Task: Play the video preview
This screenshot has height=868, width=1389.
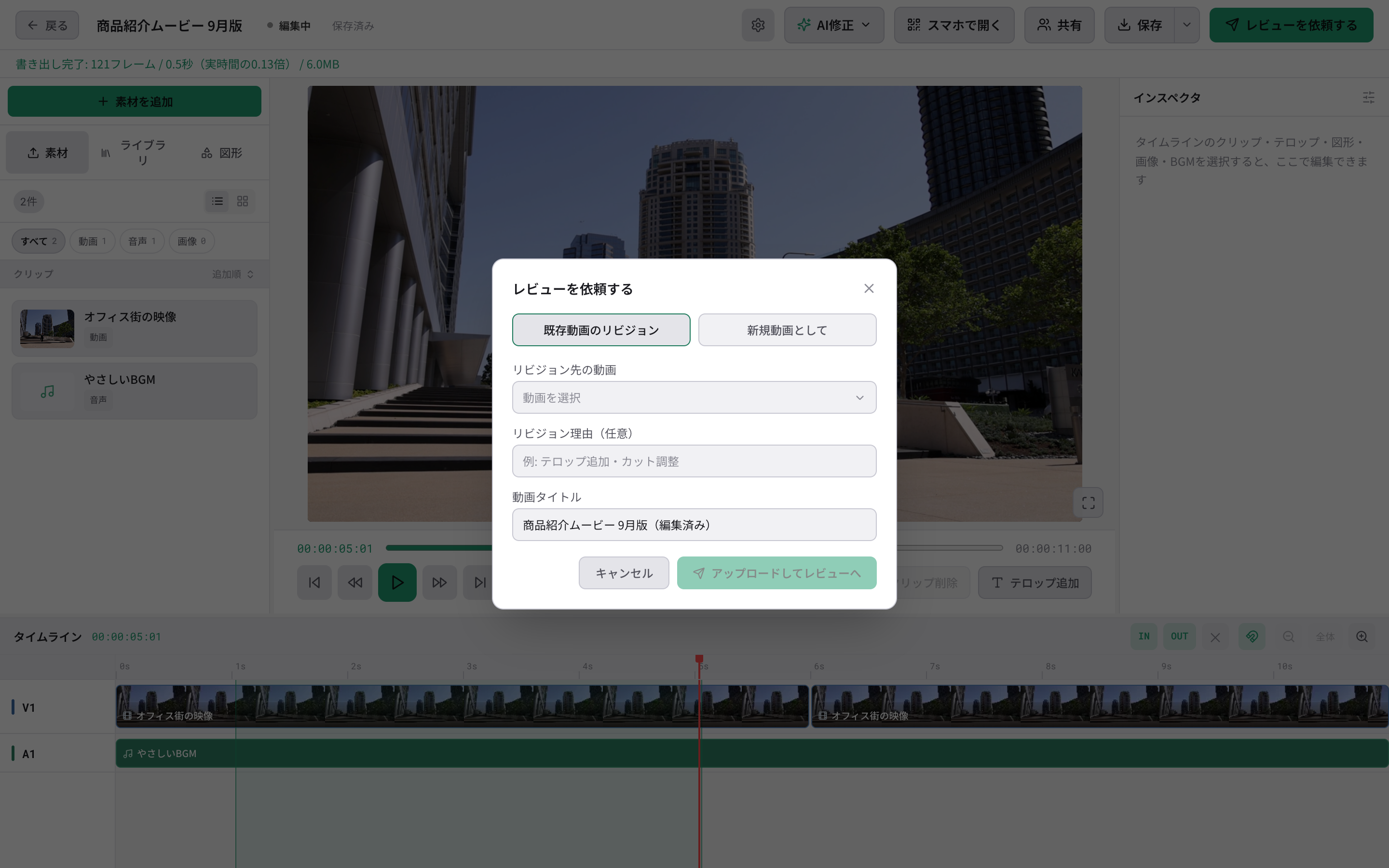Action: point(397,583)
